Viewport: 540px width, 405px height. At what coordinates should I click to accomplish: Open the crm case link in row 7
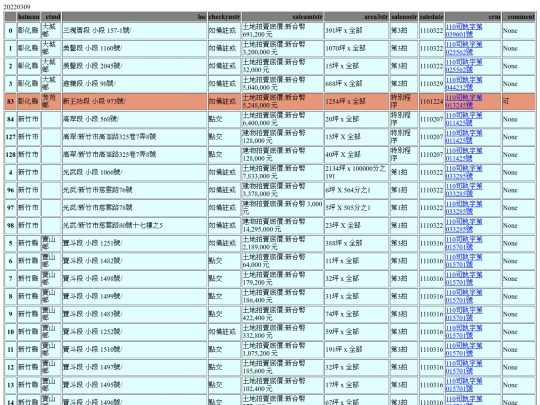464,279
